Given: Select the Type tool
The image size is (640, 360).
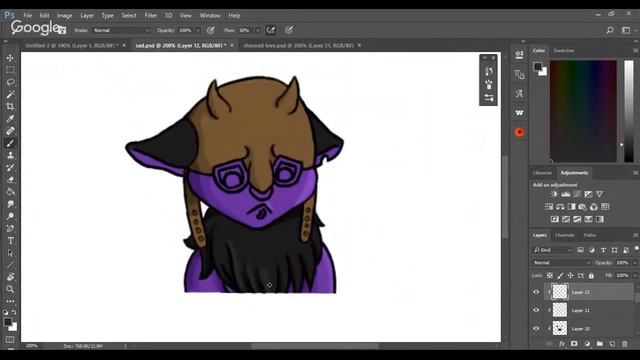Looking at the screenshot, I should 10,241.
